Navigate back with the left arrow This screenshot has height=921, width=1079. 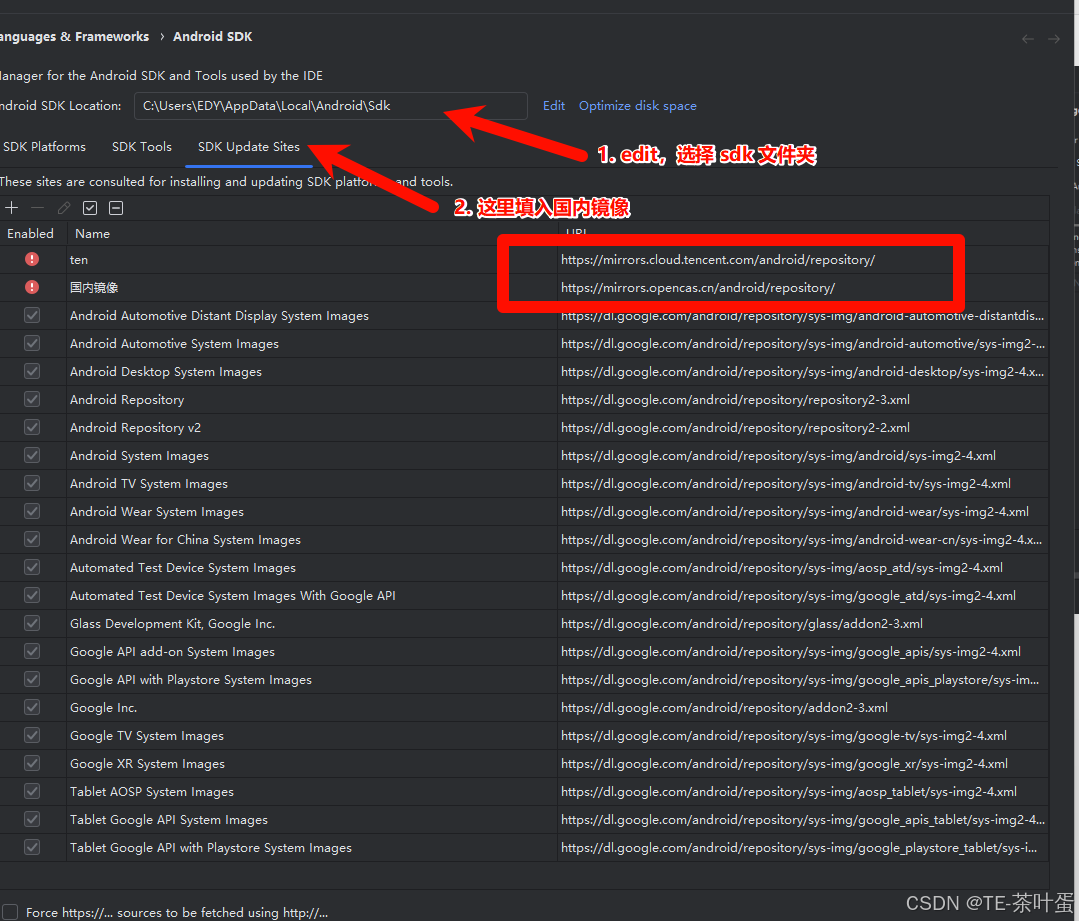1028,39
